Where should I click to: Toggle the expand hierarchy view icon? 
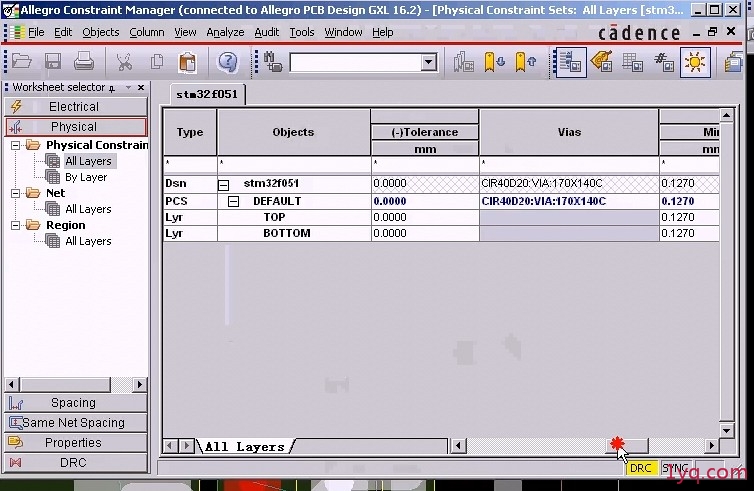tap(570, 63)
